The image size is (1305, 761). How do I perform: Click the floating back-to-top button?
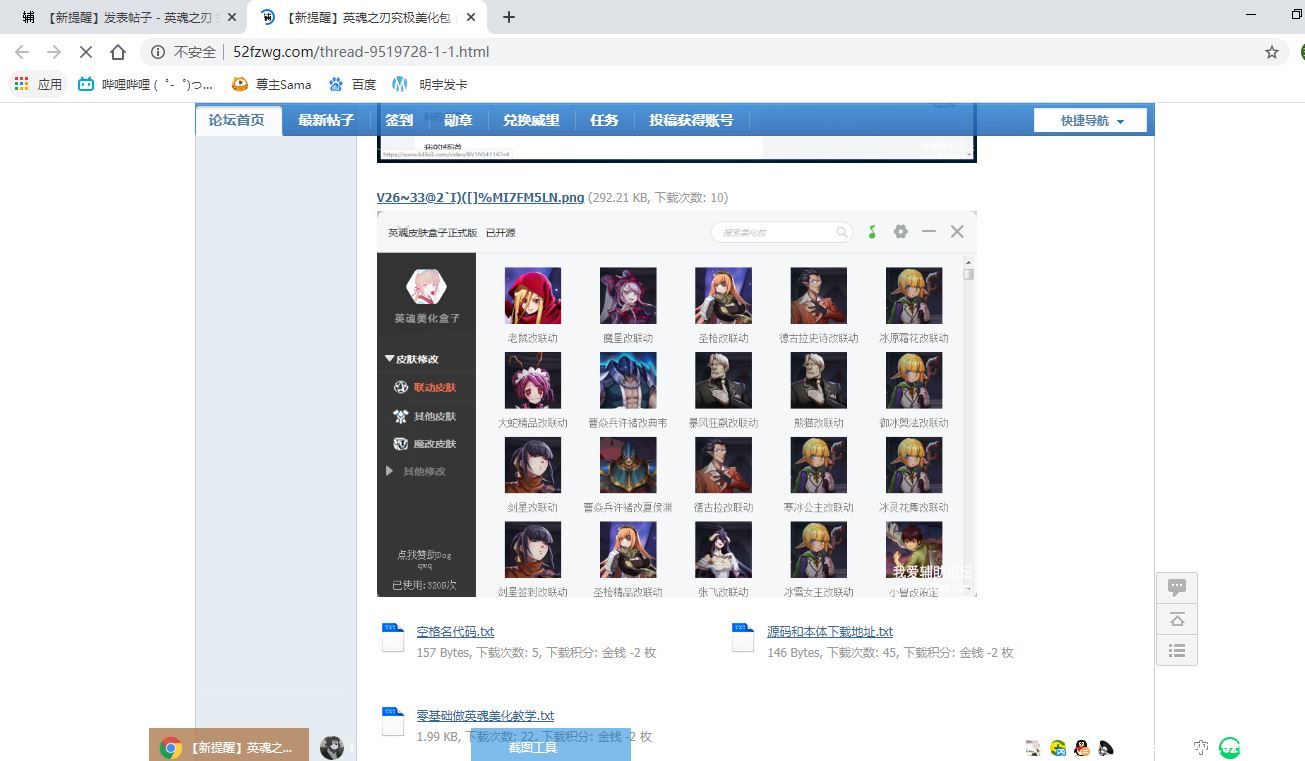pyautogui.click(x=1177, y=619)
